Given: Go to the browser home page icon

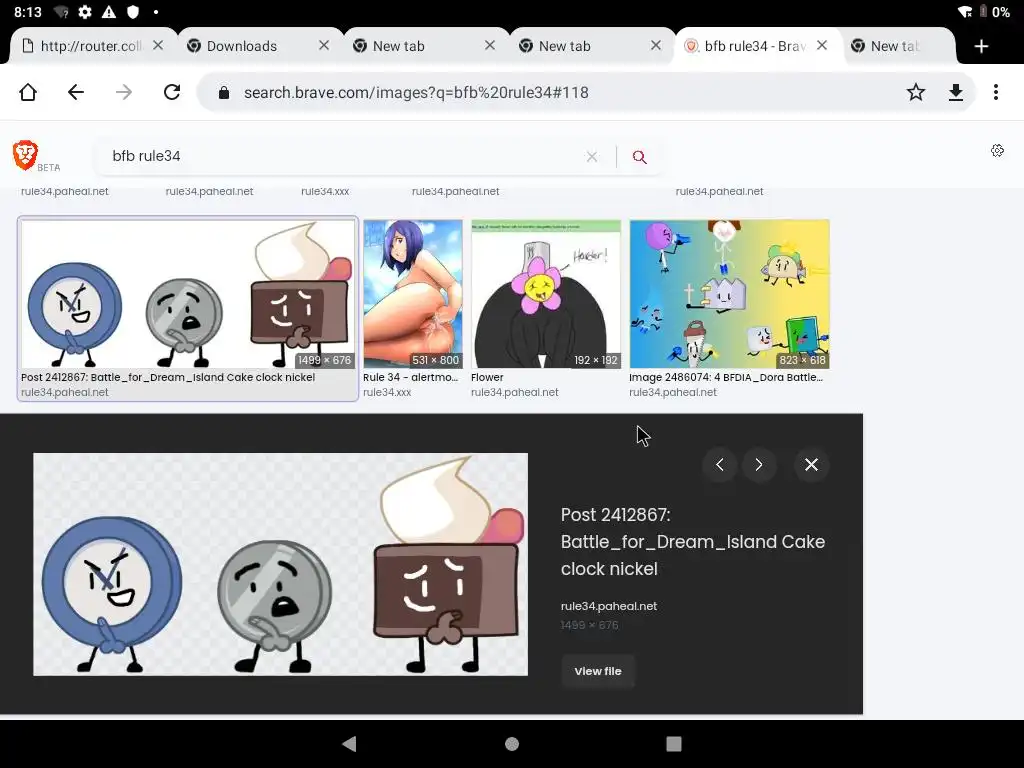Looking at the screenshot, I should pyautogui.click(x=28, y=92).
